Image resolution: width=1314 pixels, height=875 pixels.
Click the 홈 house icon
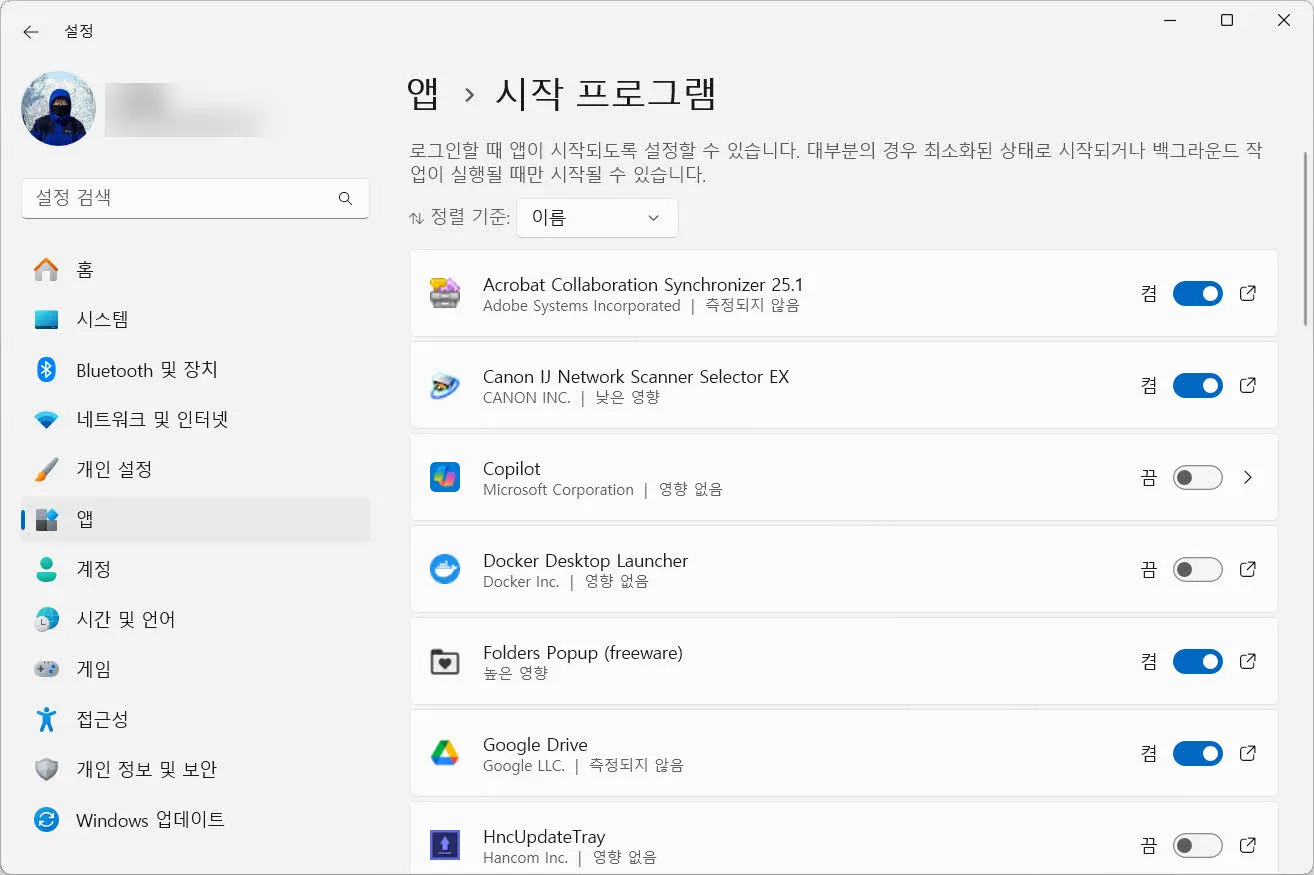pos(46,269)
